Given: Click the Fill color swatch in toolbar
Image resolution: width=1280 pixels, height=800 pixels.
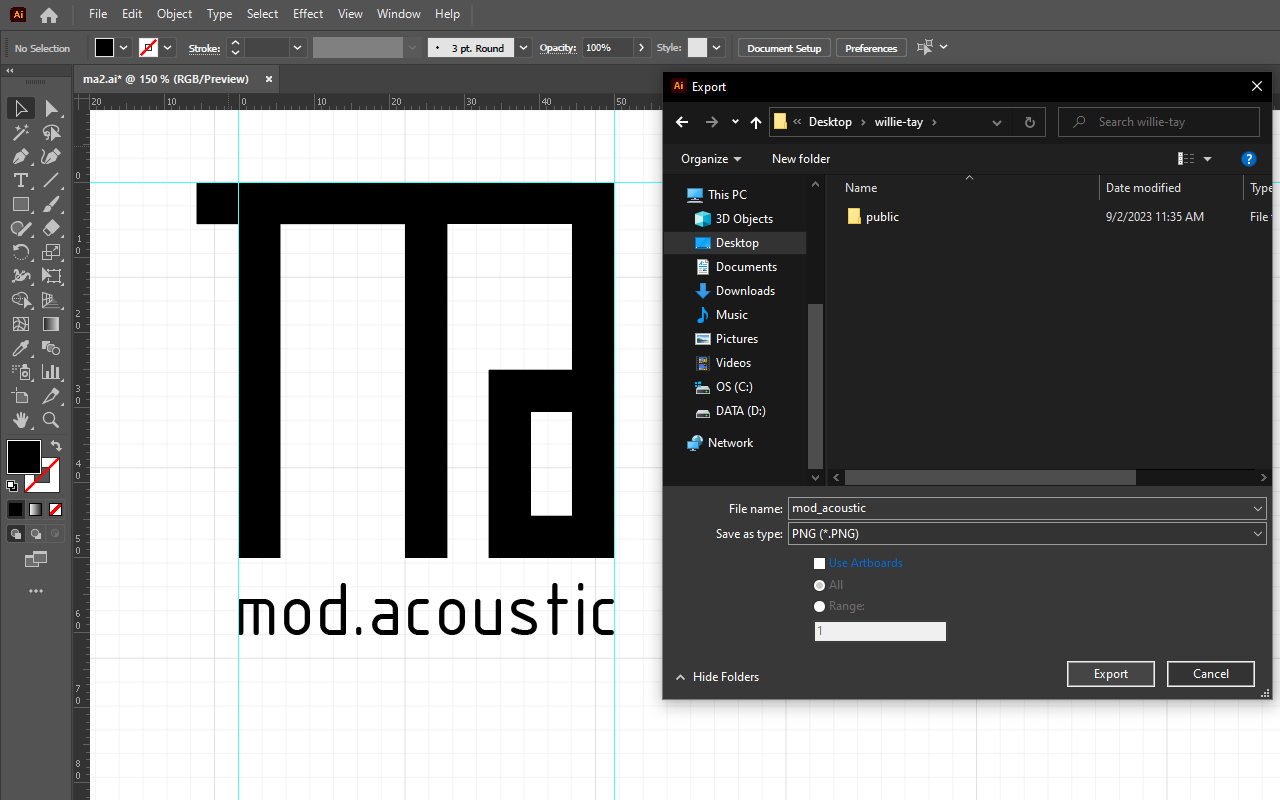Looking at the screenshot, I should pyautogui.click(x=23, y=456).
